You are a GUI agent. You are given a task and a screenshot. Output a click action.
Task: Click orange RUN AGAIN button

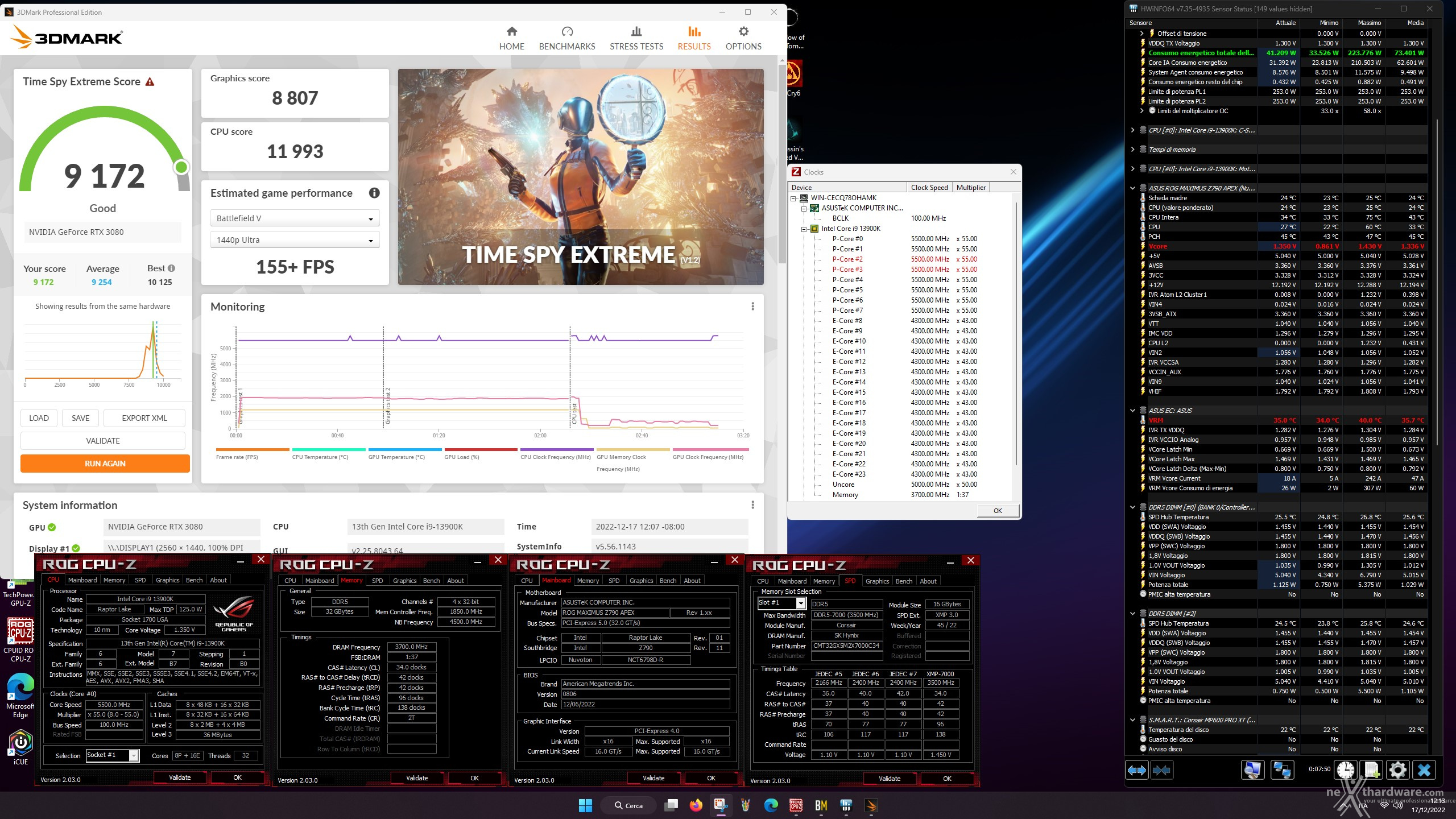[105, 464]
